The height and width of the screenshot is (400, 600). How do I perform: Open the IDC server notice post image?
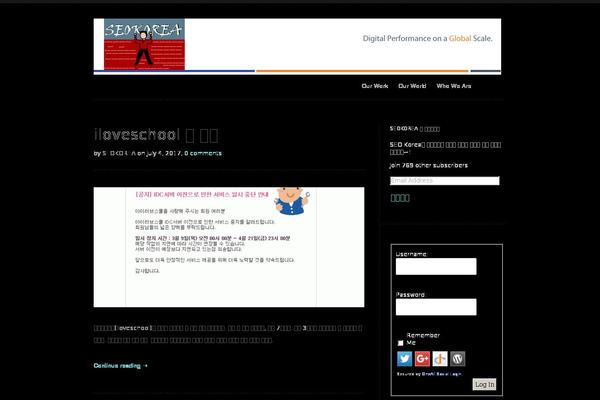pyautogui.click(x=229, y=247)
